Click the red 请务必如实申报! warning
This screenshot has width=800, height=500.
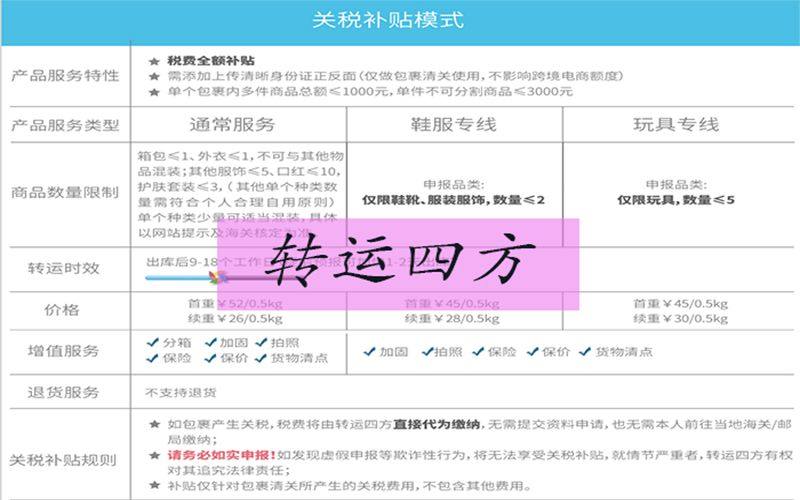[221, 455]
